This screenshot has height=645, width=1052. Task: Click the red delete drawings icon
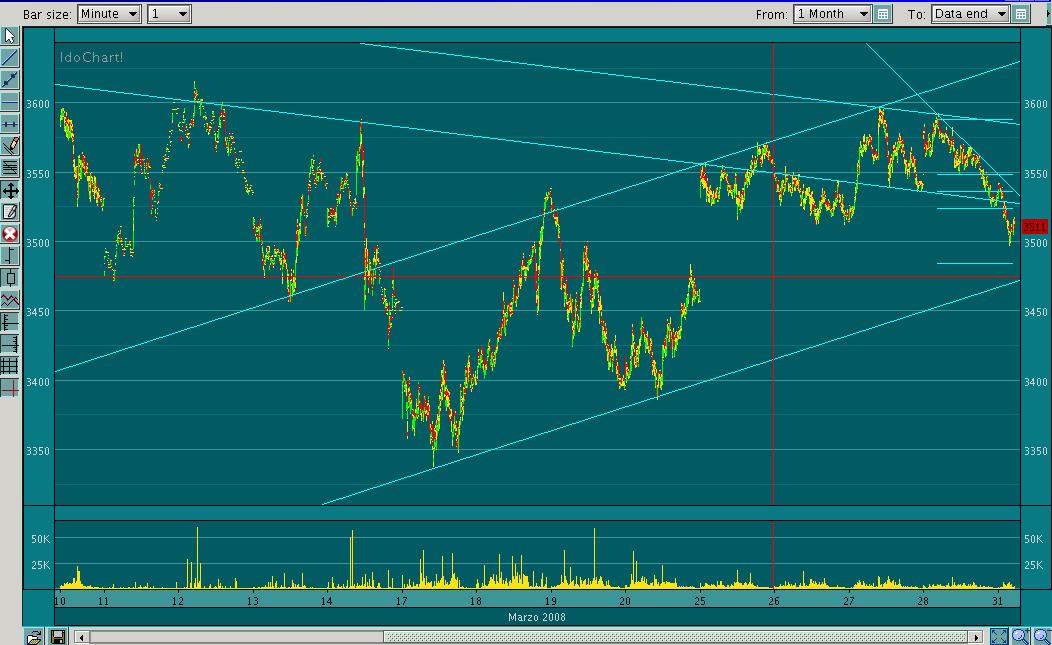point(10,234)
